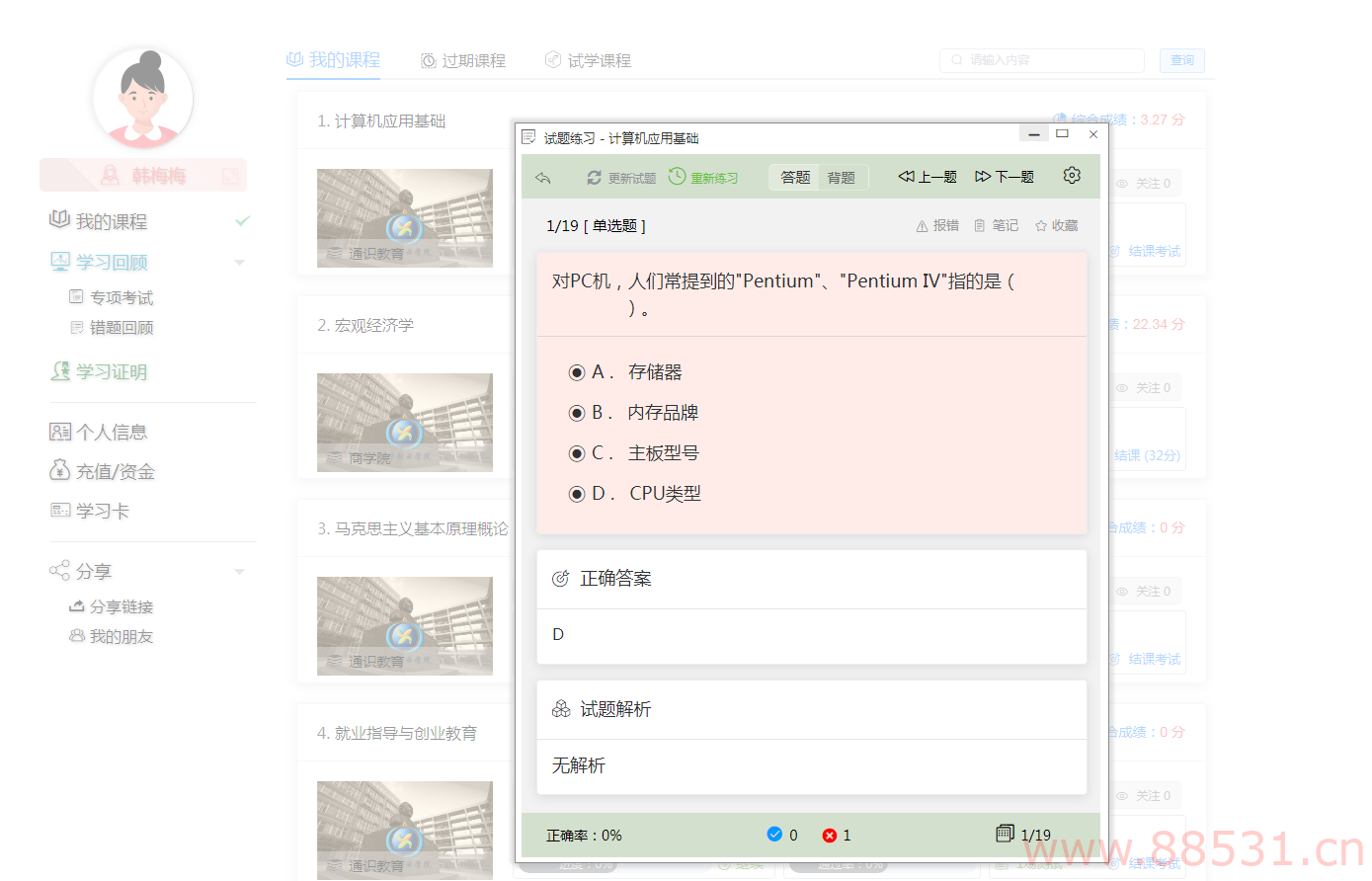
Task: Open 错题回顾 in sidebar
Action: 112,328
